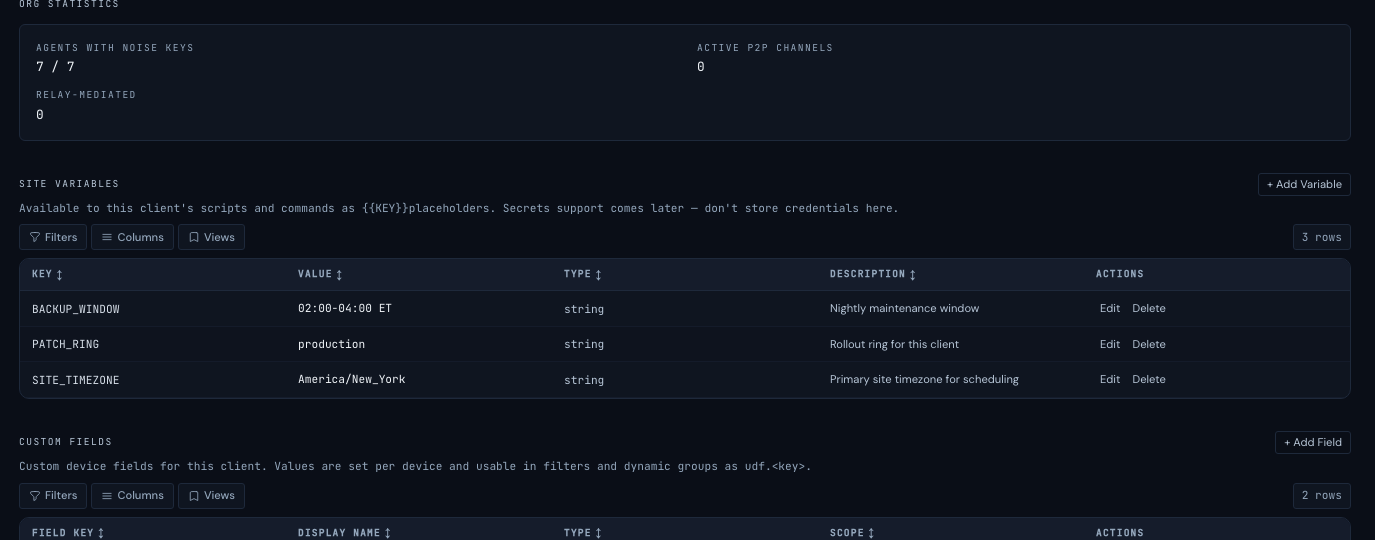Screen dimensions: 1375x540
Task: Sort custom fields by FIELD KEY column
Action: (68, 533)
